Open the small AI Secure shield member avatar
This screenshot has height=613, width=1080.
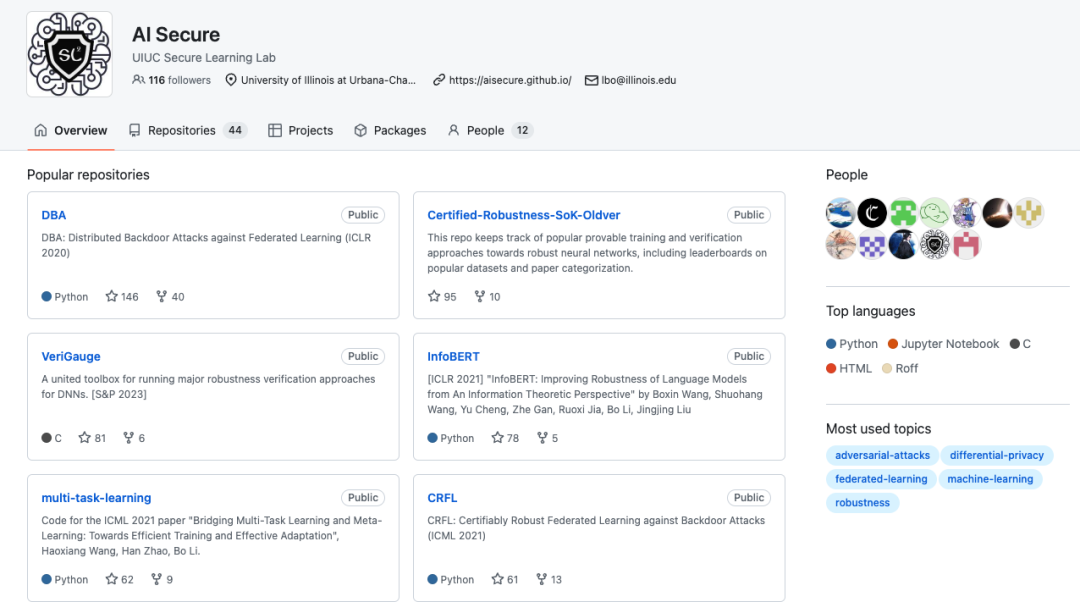tap(935, 245)
